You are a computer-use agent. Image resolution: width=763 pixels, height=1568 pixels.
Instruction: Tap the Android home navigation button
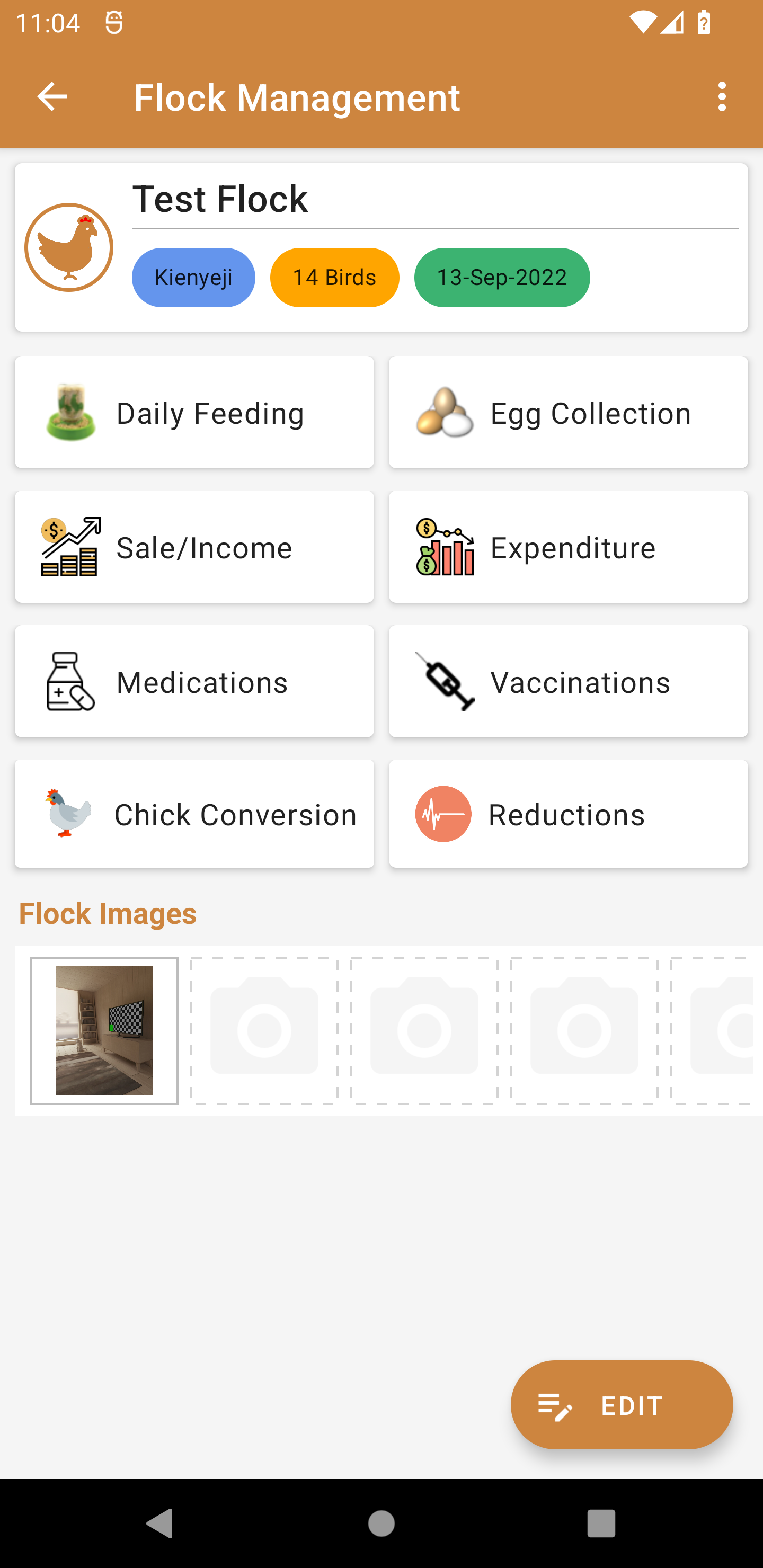(x=381, y=1523)
